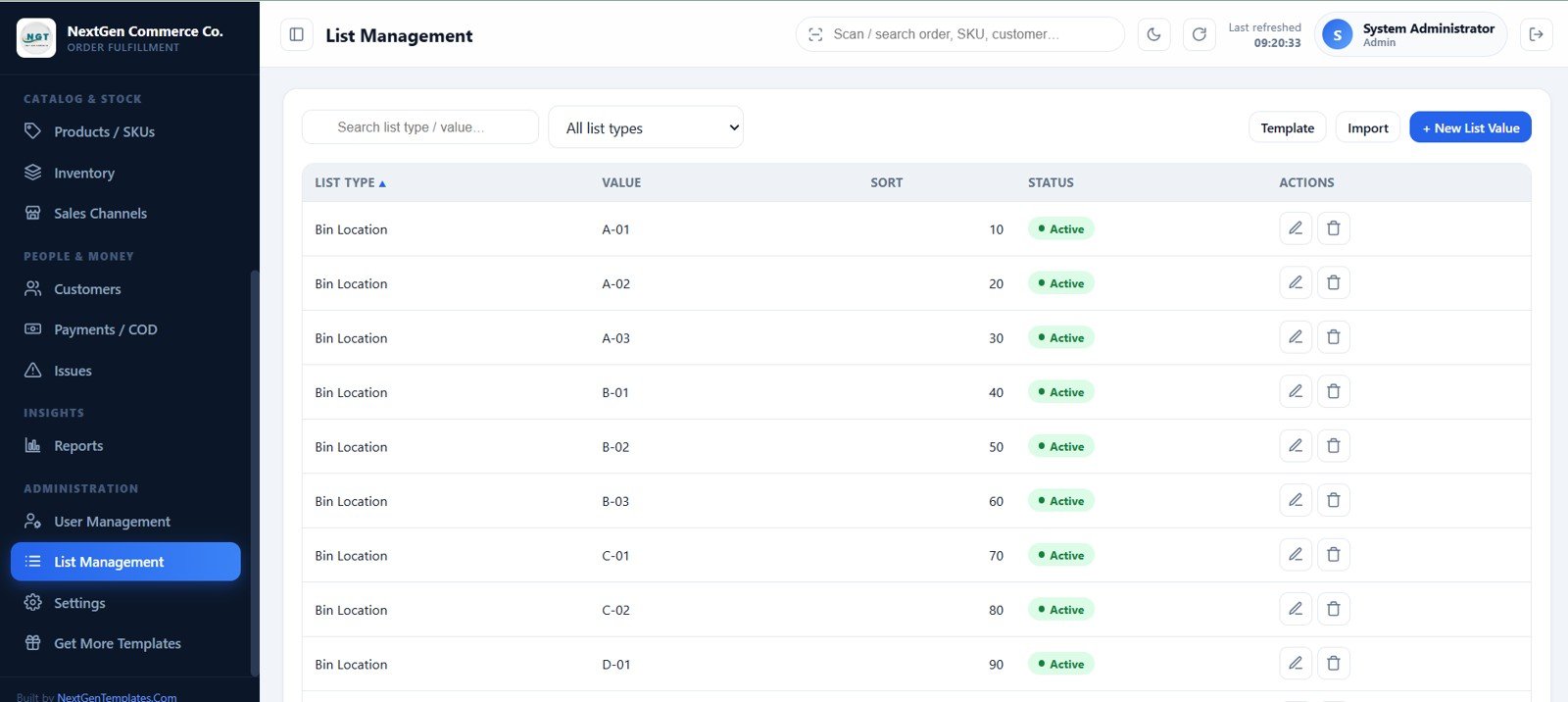The height and width of the screenshot is (702, 1568).
Task: Delete the A-03 list value
Action: pyautogui.click(x=1334, y=337)
